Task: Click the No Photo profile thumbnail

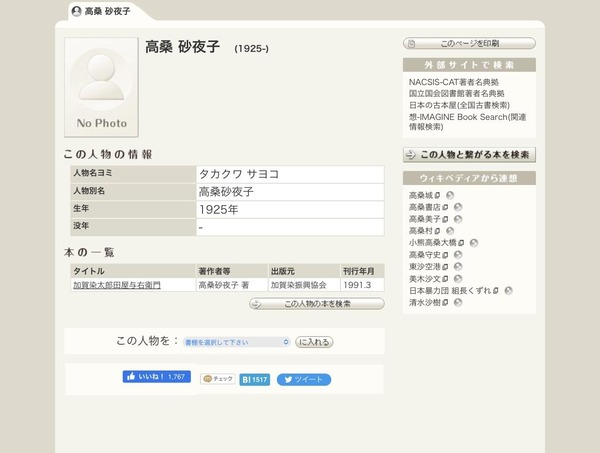Action: pyautogui.click(x=101, y=87)
